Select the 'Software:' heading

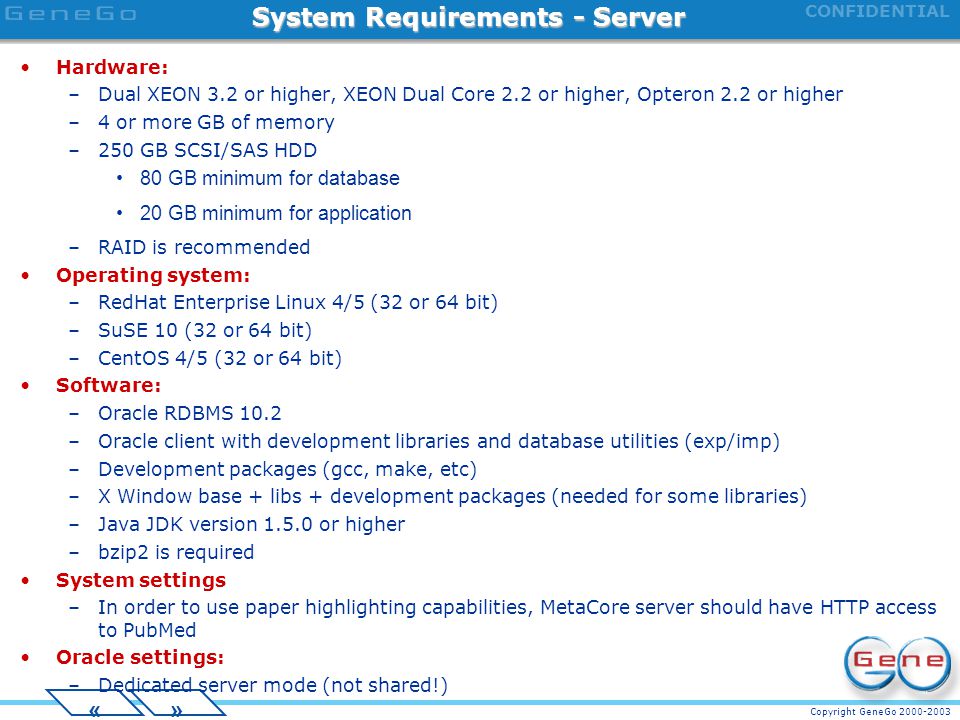click(108, 385)
